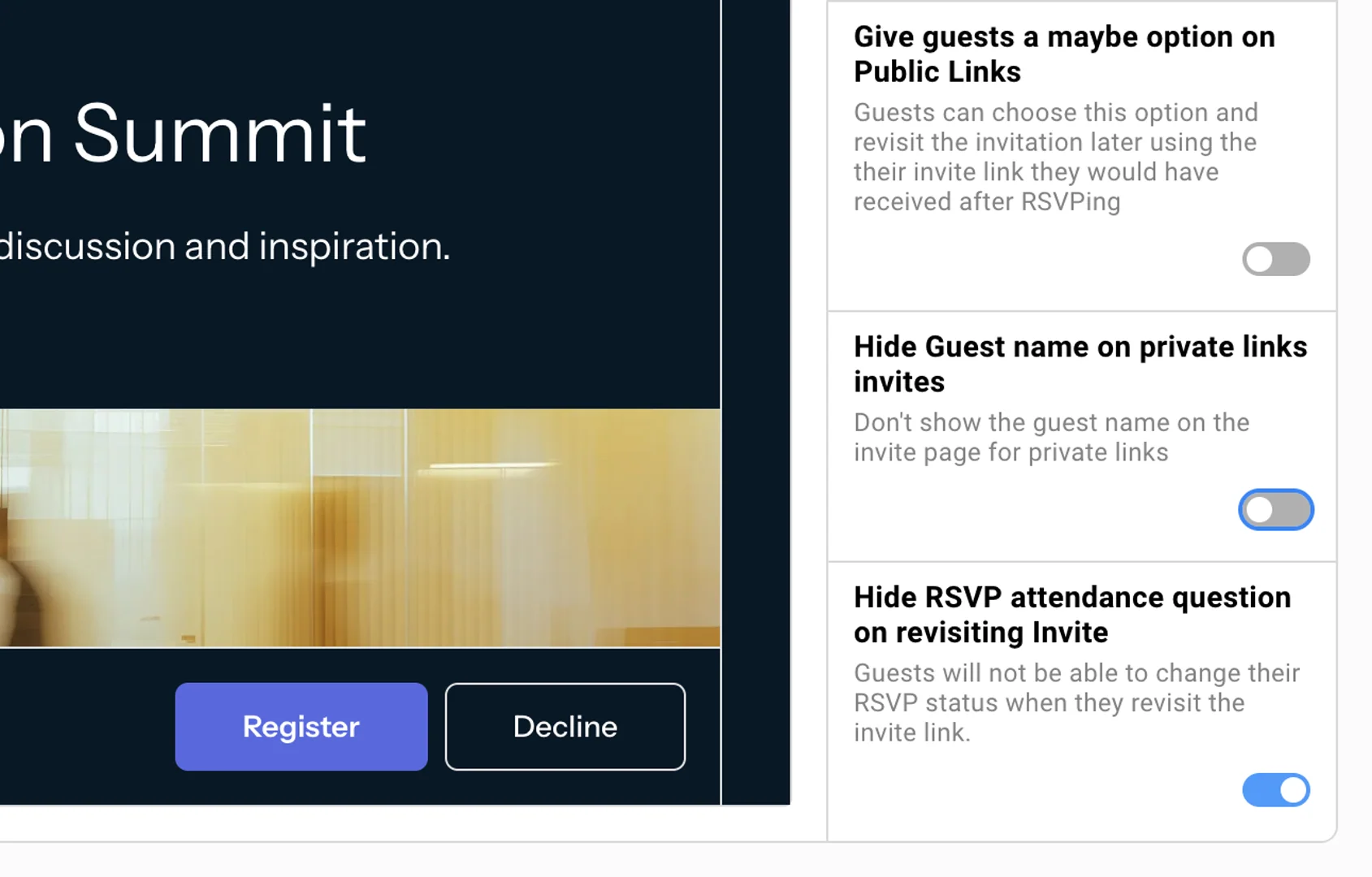Click the Register button
This screenshot has width=1372, height=877.
(301, 727)
